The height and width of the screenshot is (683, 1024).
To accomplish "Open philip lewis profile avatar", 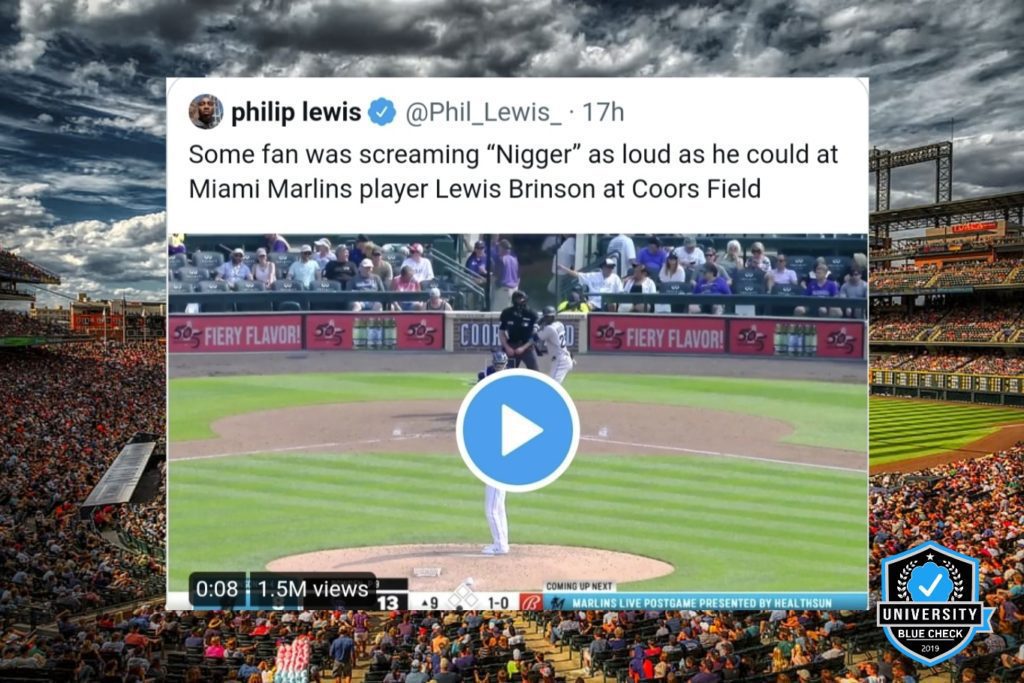I will click(x=206, y=112).
